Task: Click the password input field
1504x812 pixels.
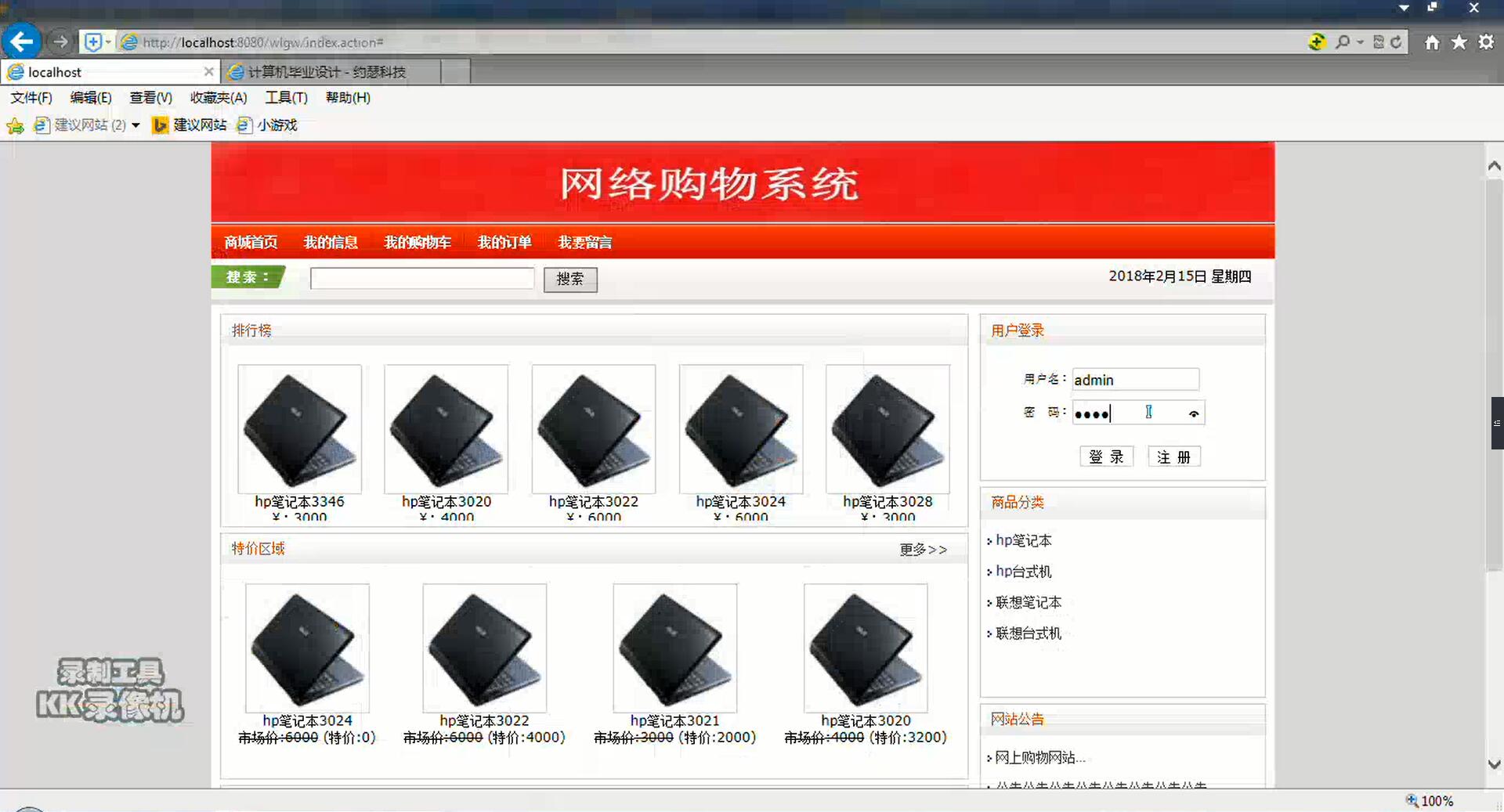Action: tap(1138, 413)
